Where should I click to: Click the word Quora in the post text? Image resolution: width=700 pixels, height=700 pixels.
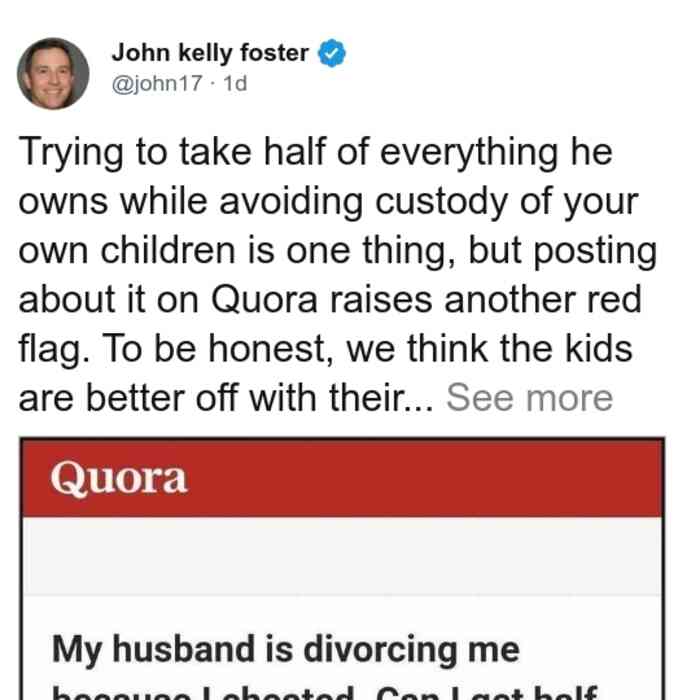coord(264,300)
